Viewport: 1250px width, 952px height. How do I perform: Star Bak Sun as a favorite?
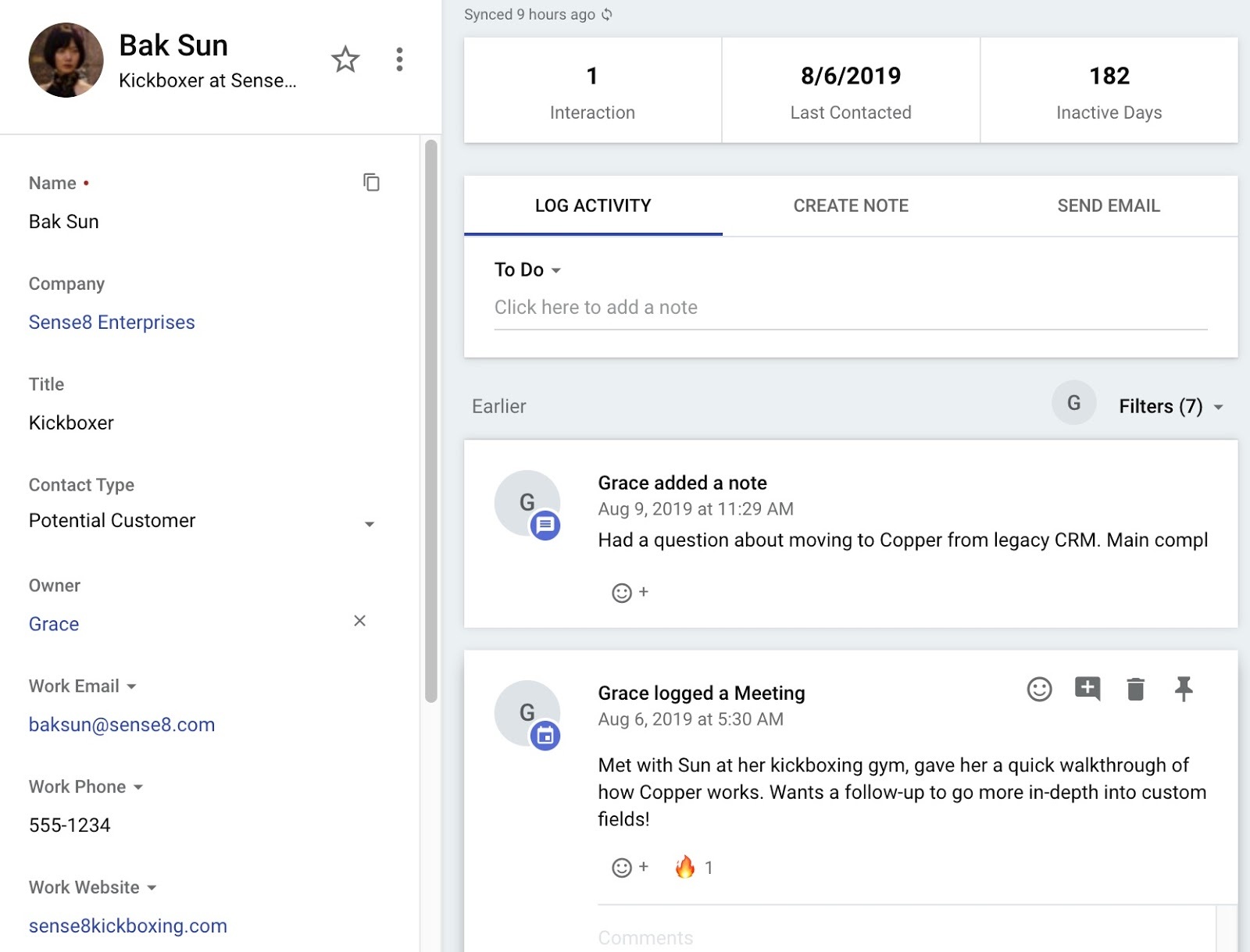click(345, 59)
